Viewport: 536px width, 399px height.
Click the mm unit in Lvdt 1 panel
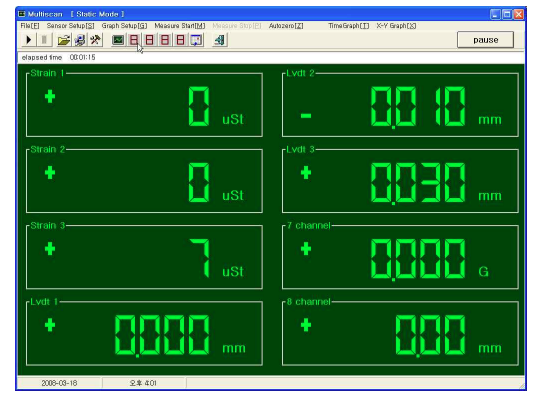click(x=234, y=348)
